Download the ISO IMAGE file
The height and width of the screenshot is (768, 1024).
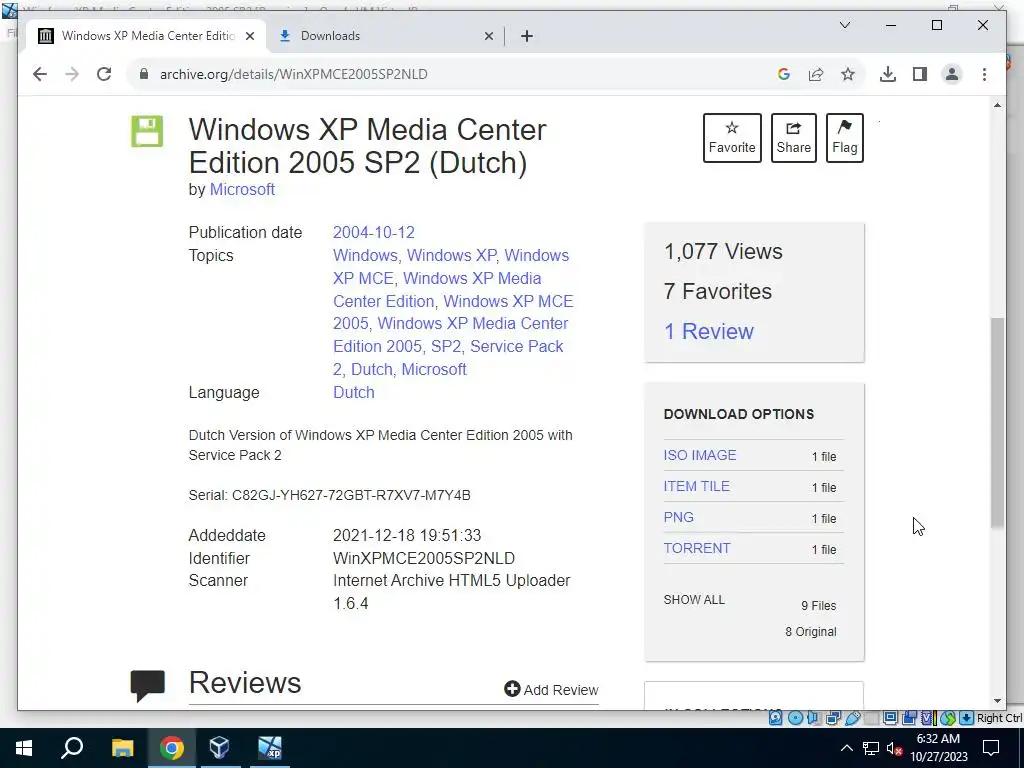point(699,455)
